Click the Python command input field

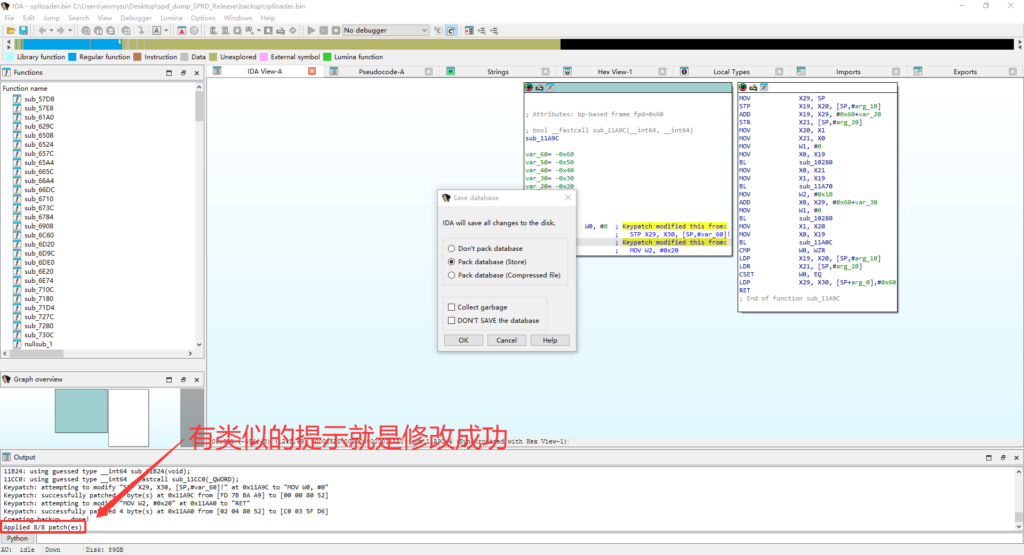529,539
